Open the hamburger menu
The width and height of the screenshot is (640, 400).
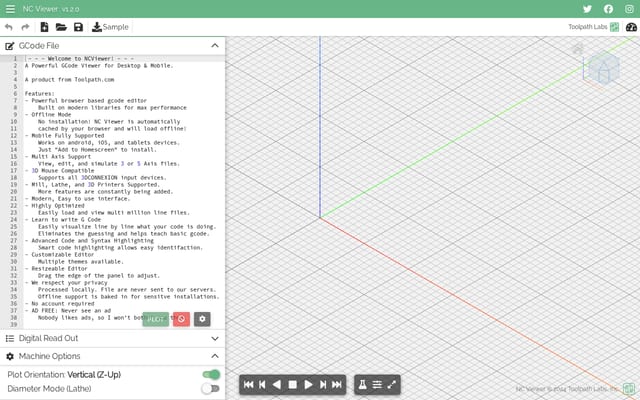(x=10, y=9)
